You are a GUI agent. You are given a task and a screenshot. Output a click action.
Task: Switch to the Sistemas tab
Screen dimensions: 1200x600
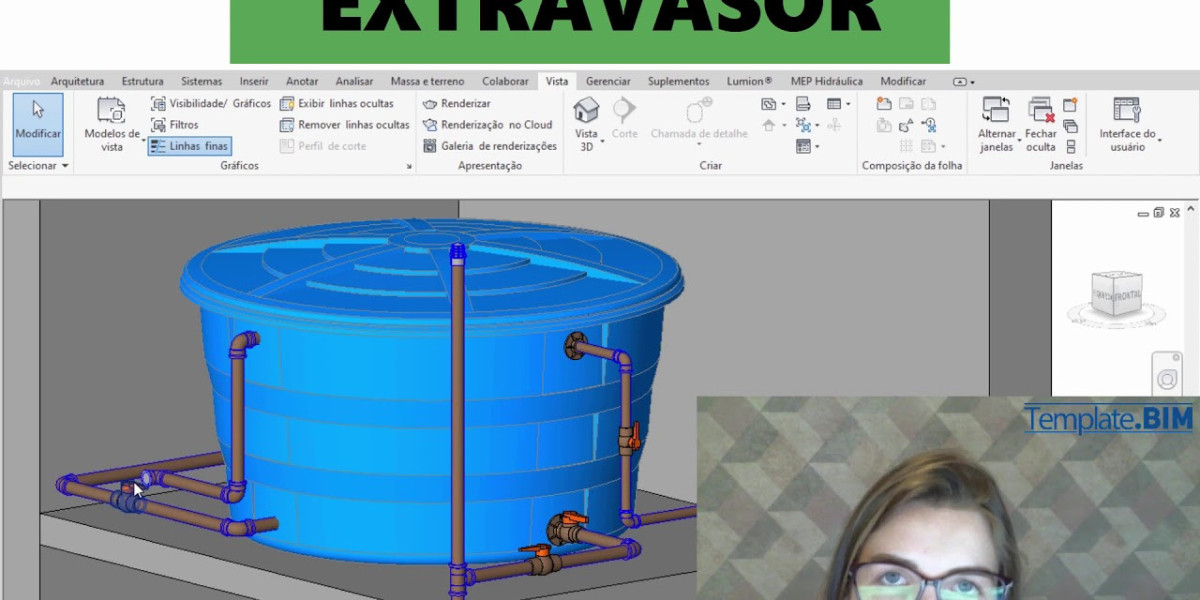pos(201,81)
